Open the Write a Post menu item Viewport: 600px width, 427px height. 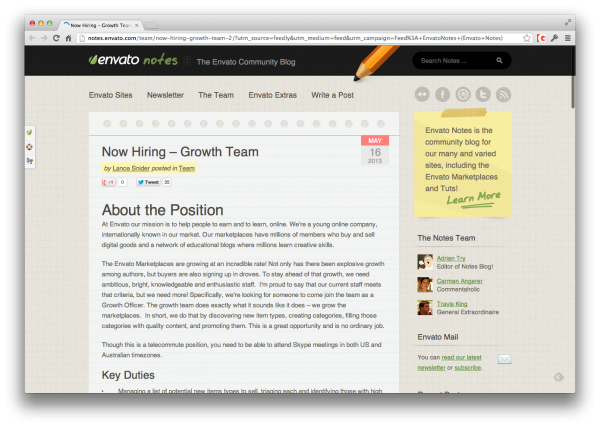point(333,95)
